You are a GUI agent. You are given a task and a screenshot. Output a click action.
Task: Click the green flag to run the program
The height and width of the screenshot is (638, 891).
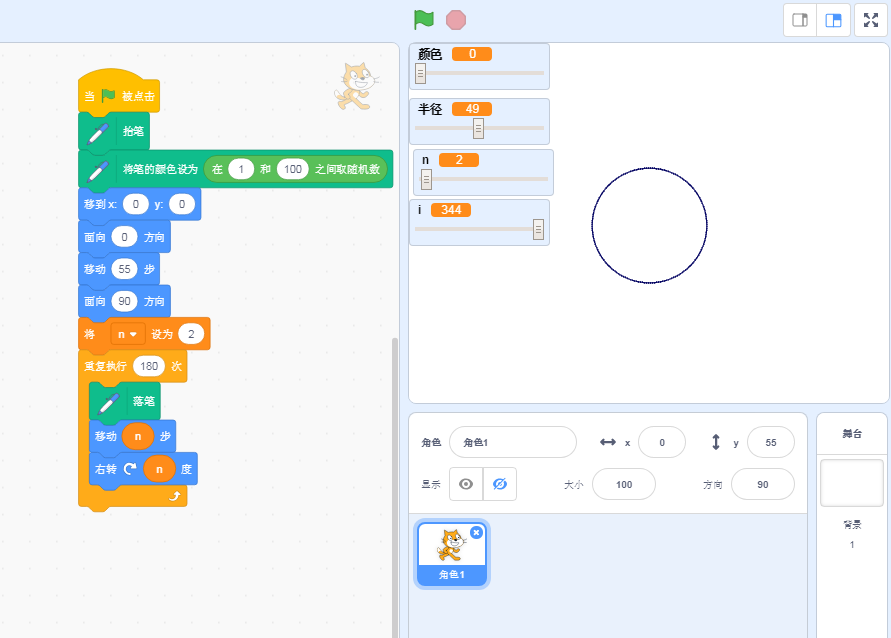point(424,20)
